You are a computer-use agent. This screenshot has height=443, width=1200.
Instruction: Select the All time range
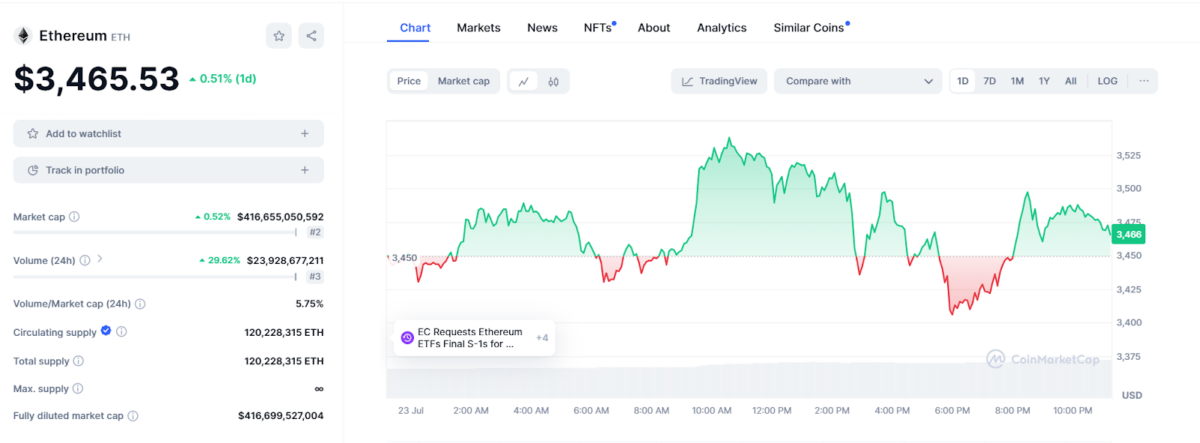(1071, 81)
